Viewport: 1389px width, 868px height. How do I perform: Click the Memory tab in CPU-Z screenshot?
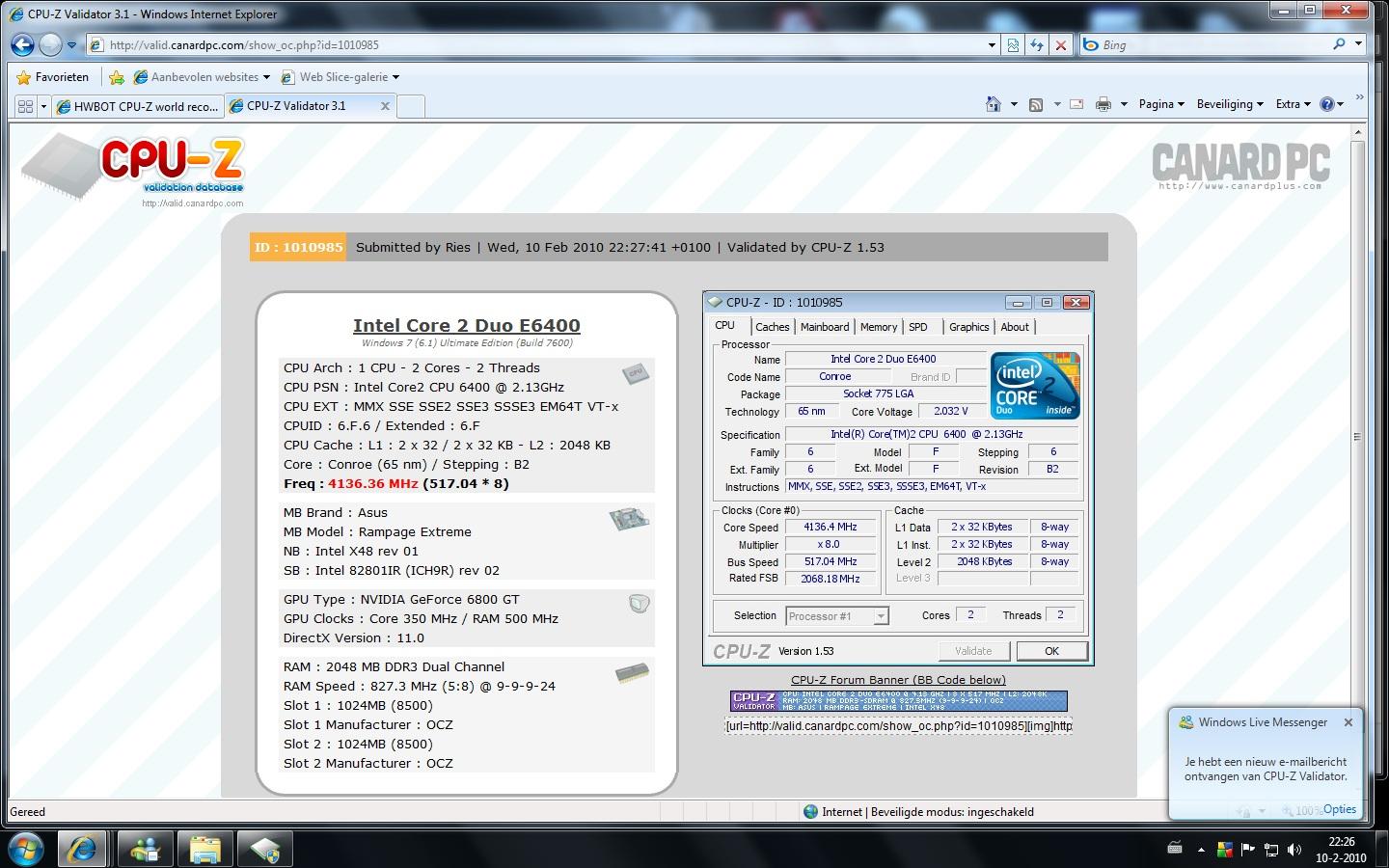tap(879, 327)
